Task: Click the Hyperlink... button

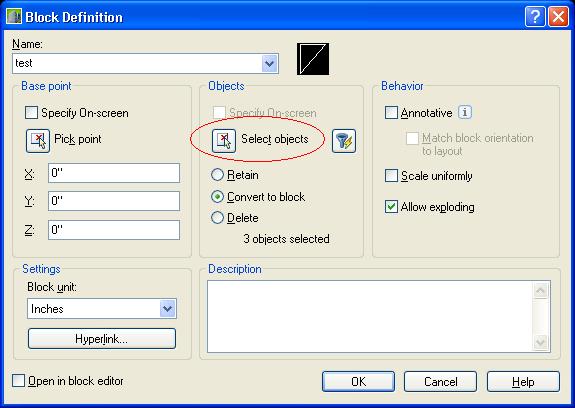Action: click(x=102, y=338)
